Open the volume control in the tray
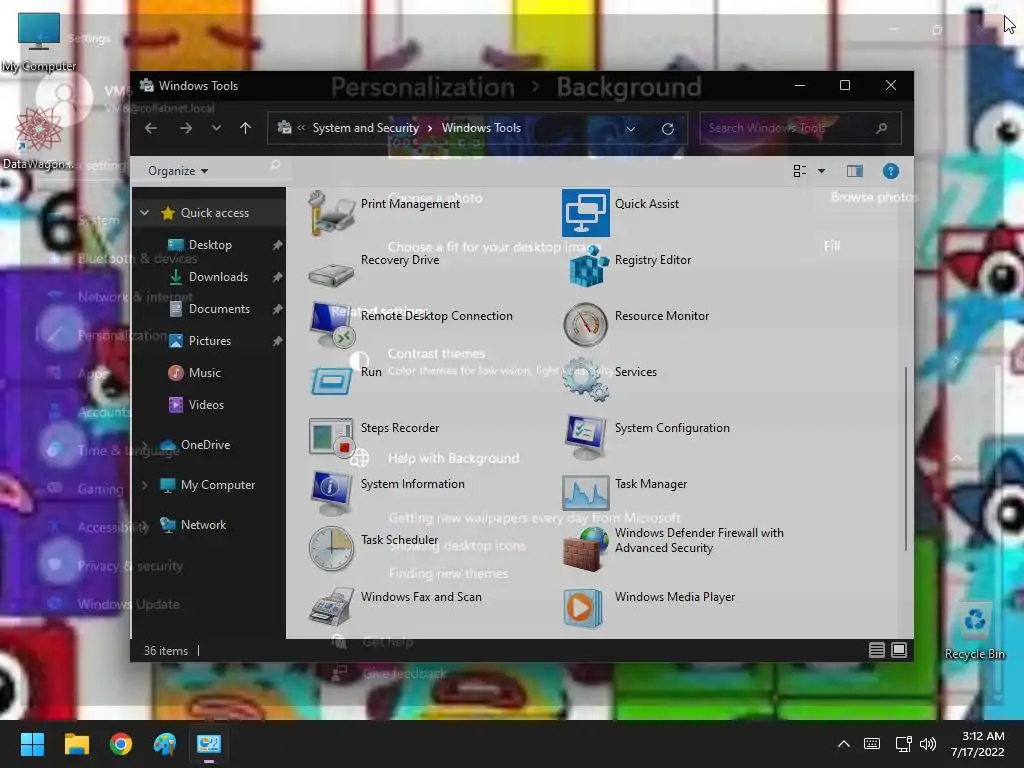Screen dimensions: 1024x768 [x=928, y=744]
